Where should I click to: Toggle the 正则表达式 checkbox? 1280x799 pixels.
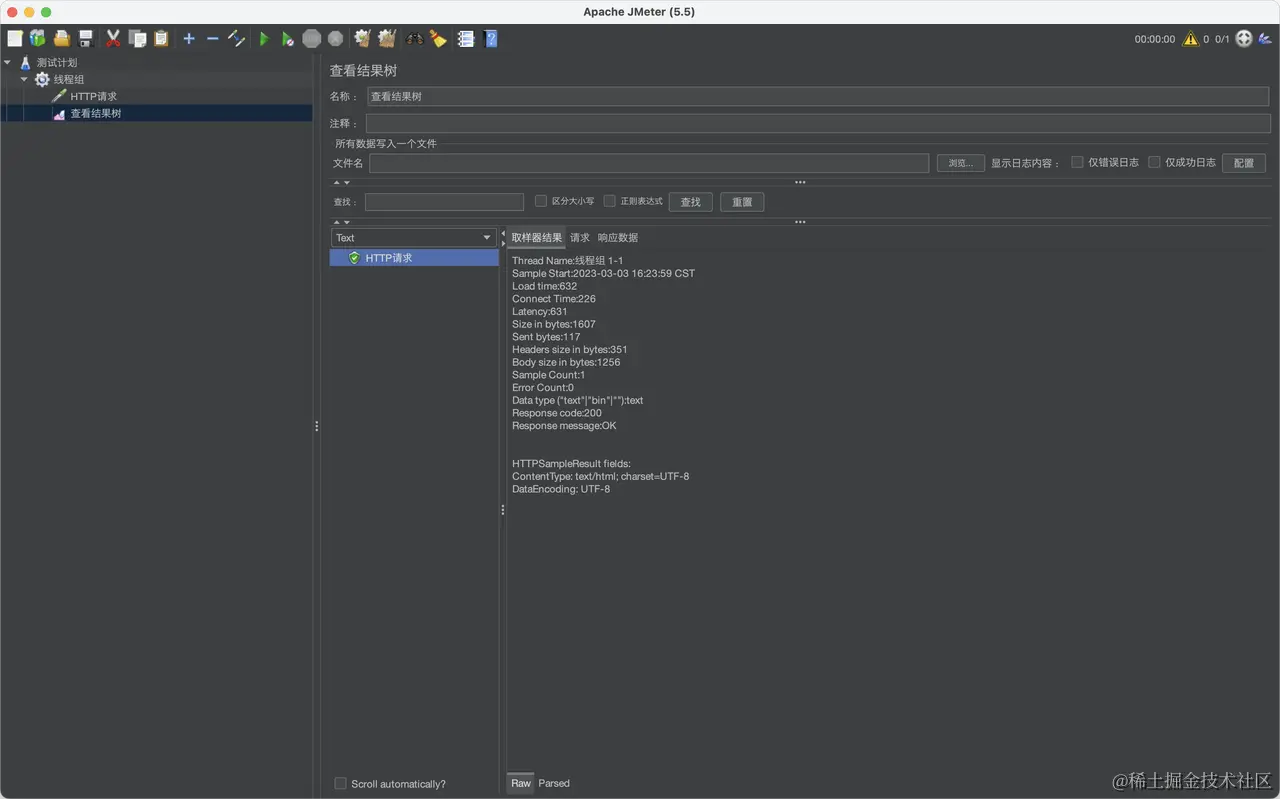point(610,201)
